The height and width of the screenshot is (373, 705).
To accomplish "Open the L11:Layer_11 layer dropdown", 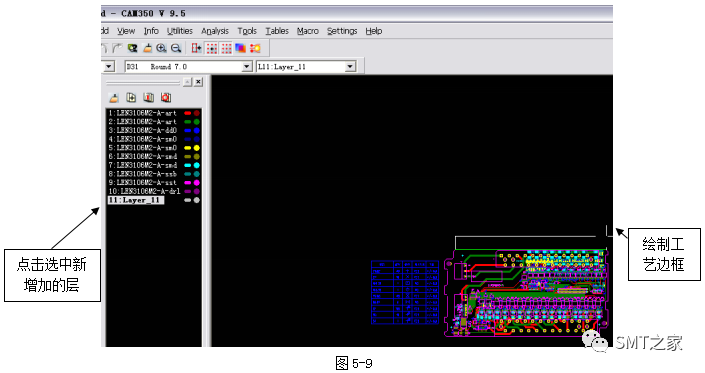I will [350, 67].
